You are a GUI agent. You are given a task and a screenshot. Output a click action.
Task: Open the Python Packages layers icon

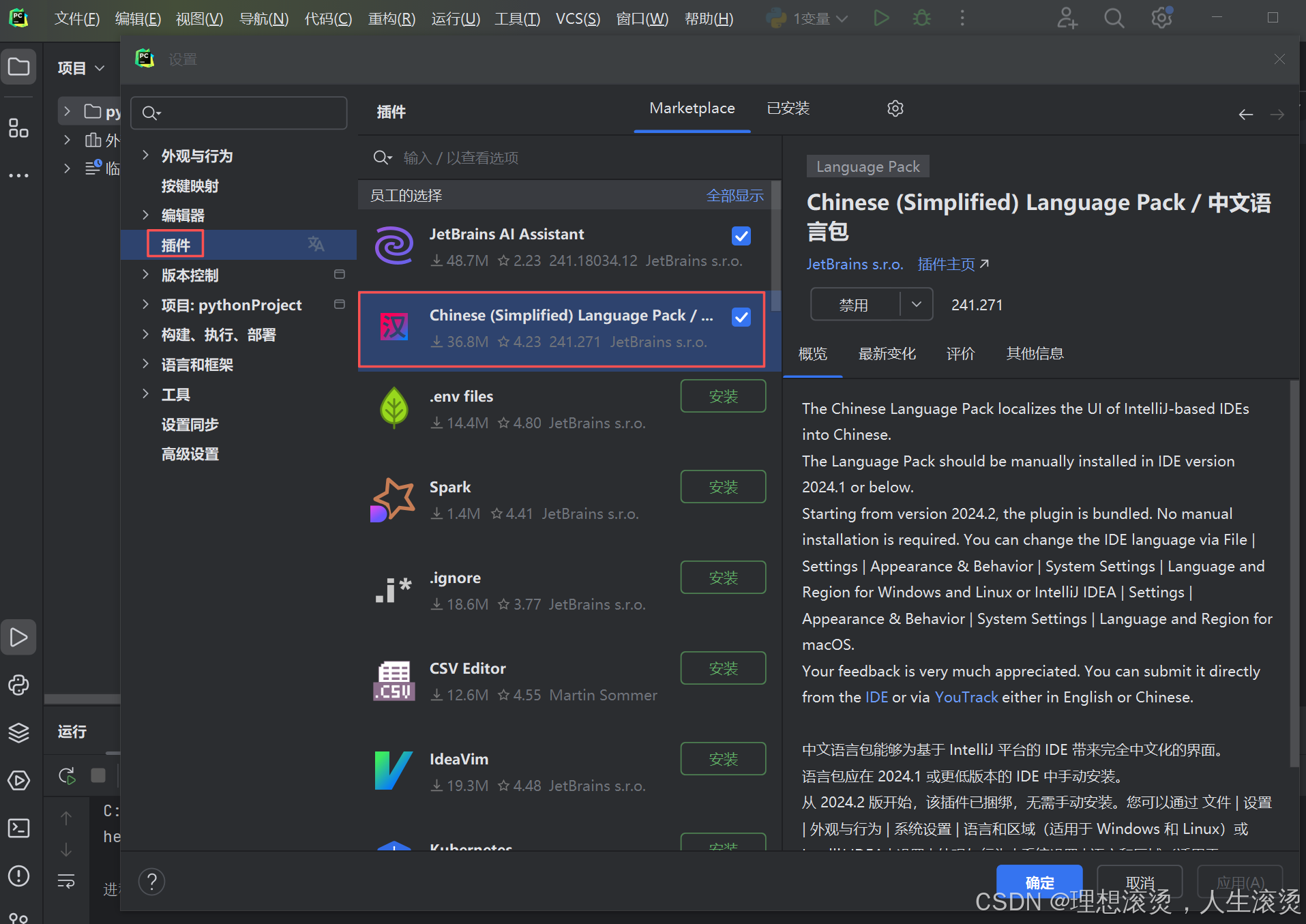click(x=18, y=732)
